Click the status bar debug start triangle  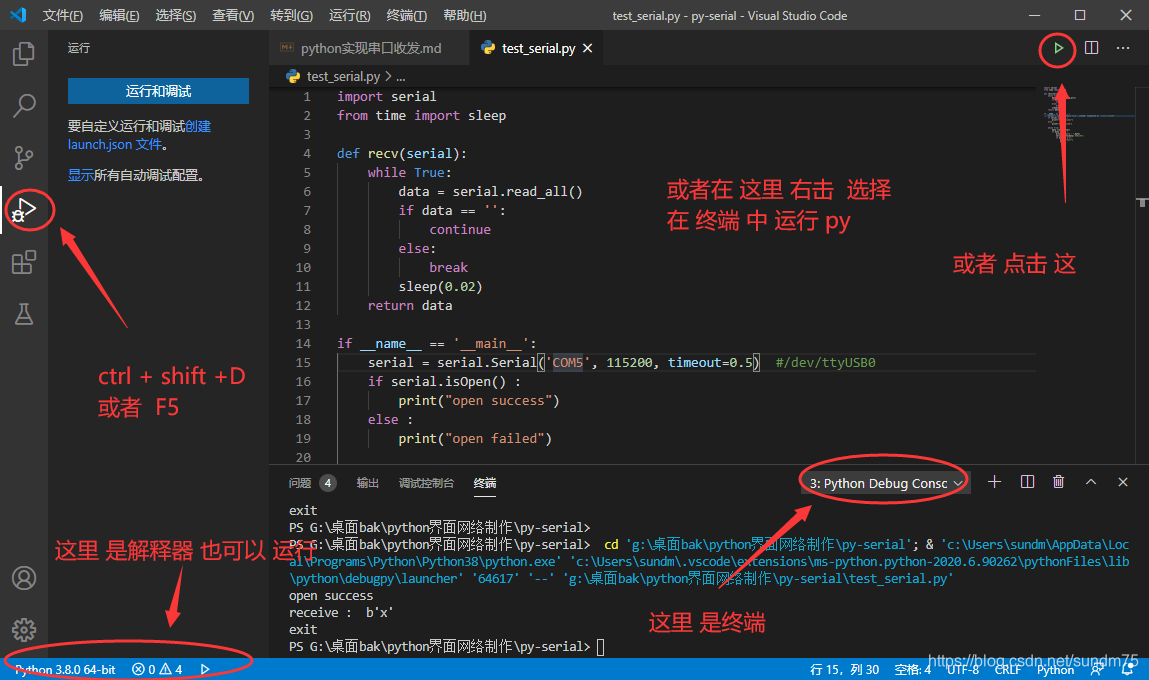pyautogui.click(x=205, y=669)
